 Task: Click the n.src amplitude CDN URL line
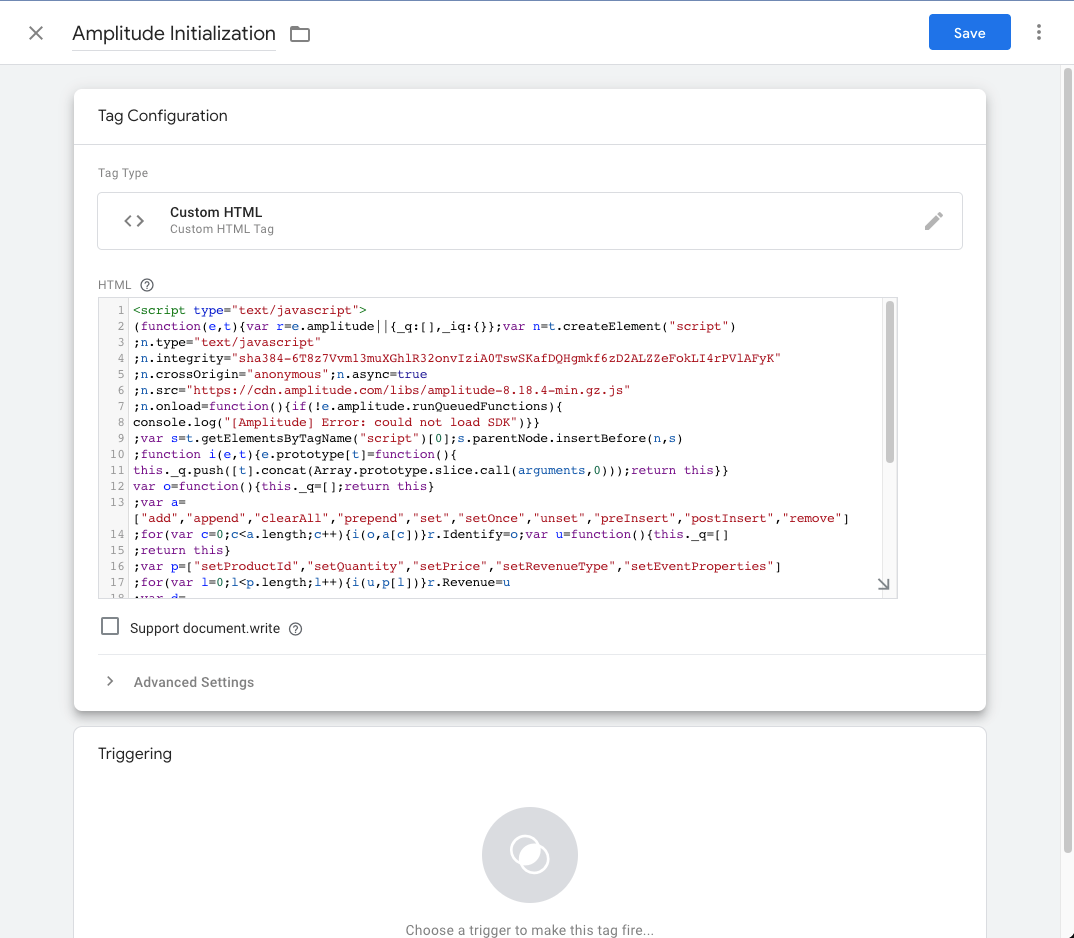382,391
